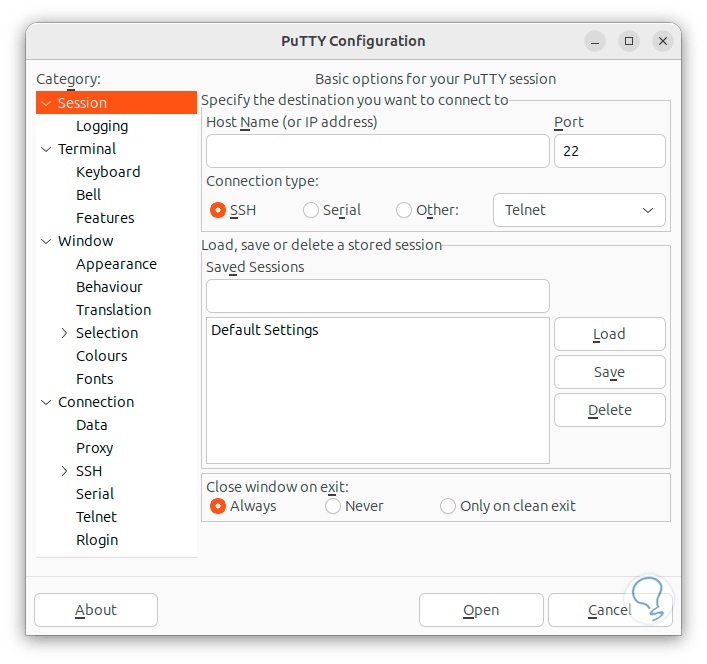The height and width of the screenshot is (664, 707).
Task: Select Only on clean exit option
Action: [448, 506]
